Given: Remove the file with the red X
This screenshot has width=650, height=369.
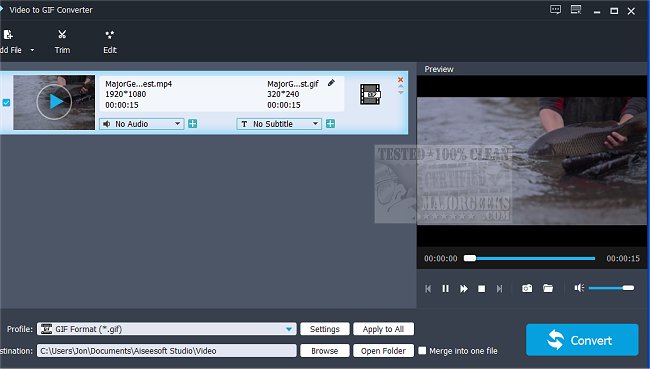Looking at the screenshot, I should pos(400,80).
